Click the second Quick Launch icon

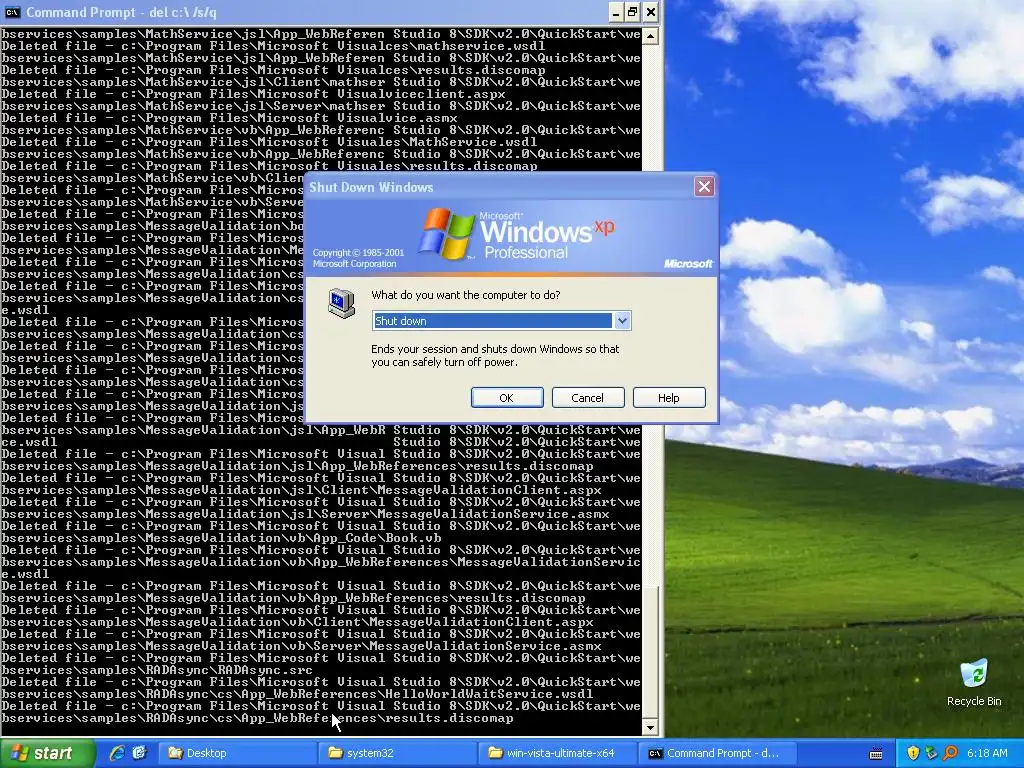coord(139,753)
